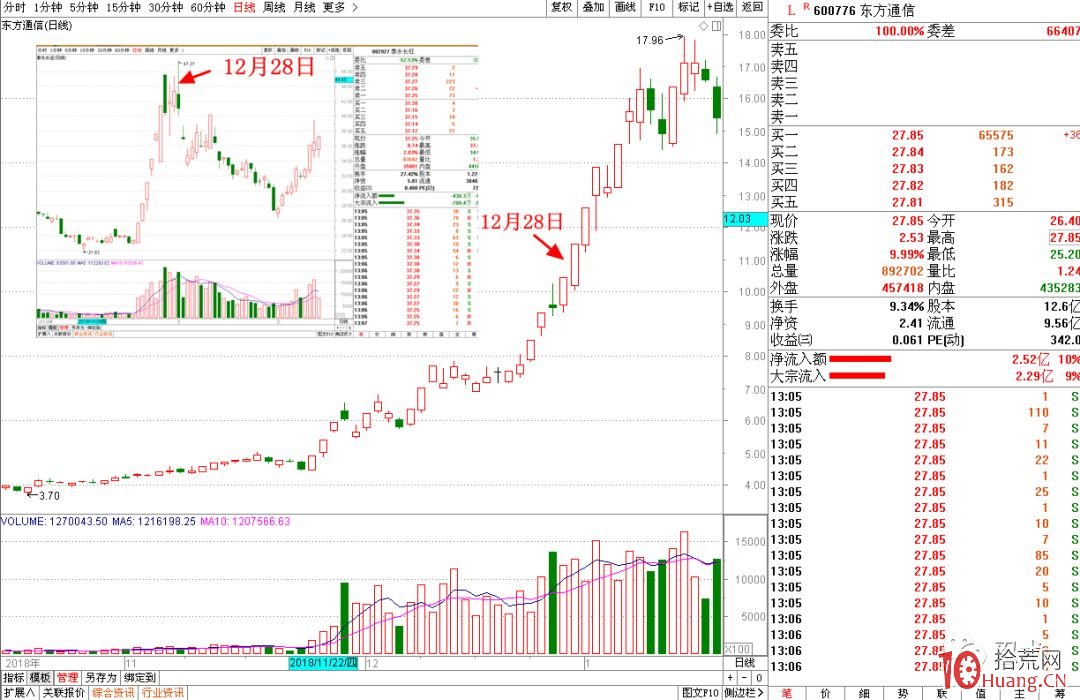Click the 大宗流入 red bar

click(x=858, y=375)
